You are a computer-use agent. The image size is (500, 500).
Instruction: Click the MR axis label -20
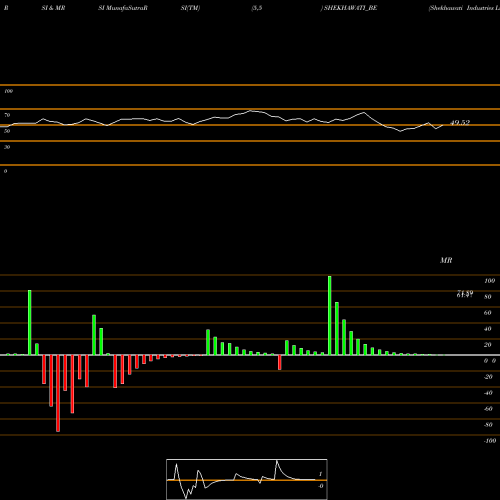click(488, 377)
